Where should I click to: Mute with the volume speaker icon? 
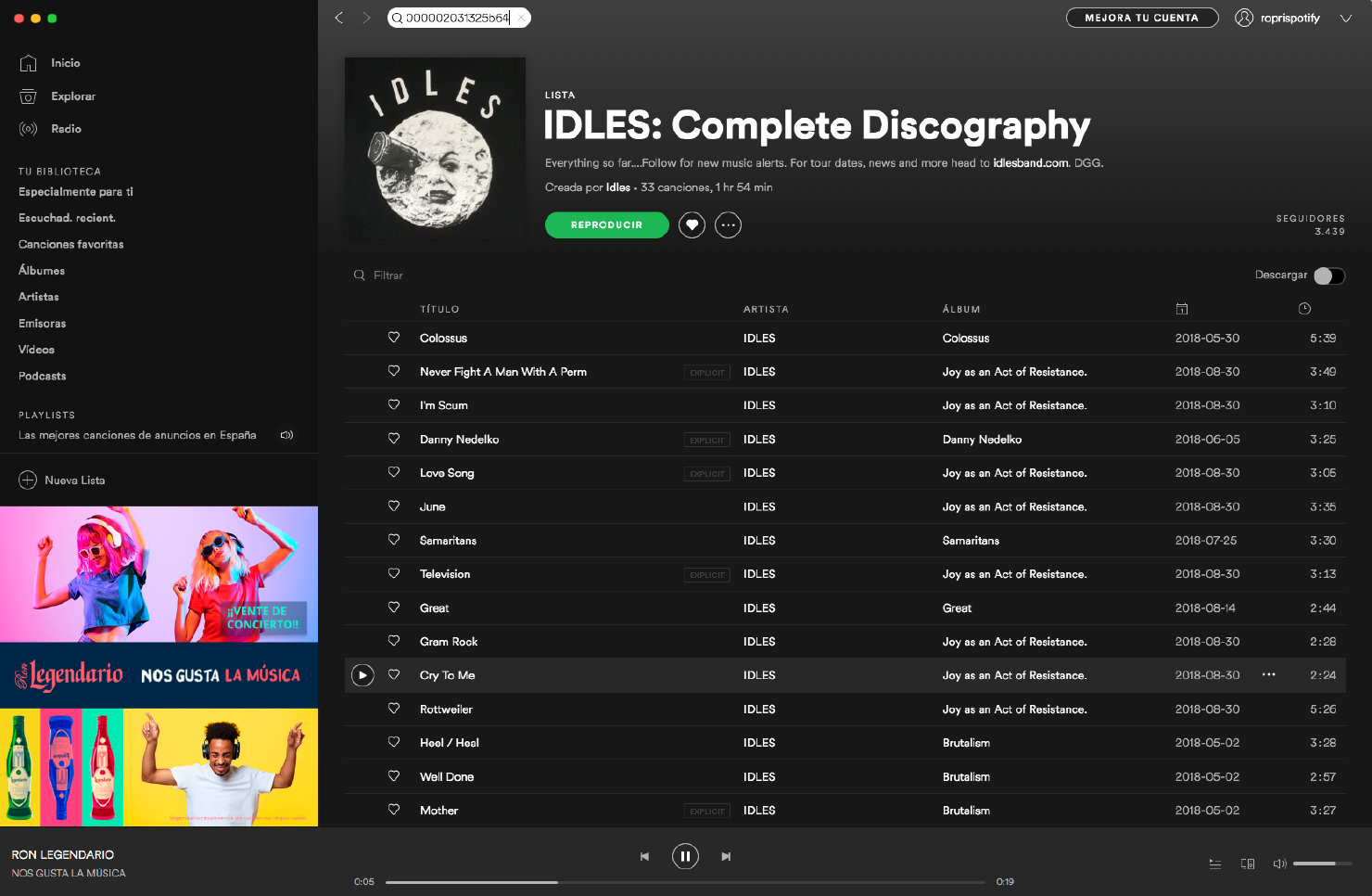coord(1279,864)
